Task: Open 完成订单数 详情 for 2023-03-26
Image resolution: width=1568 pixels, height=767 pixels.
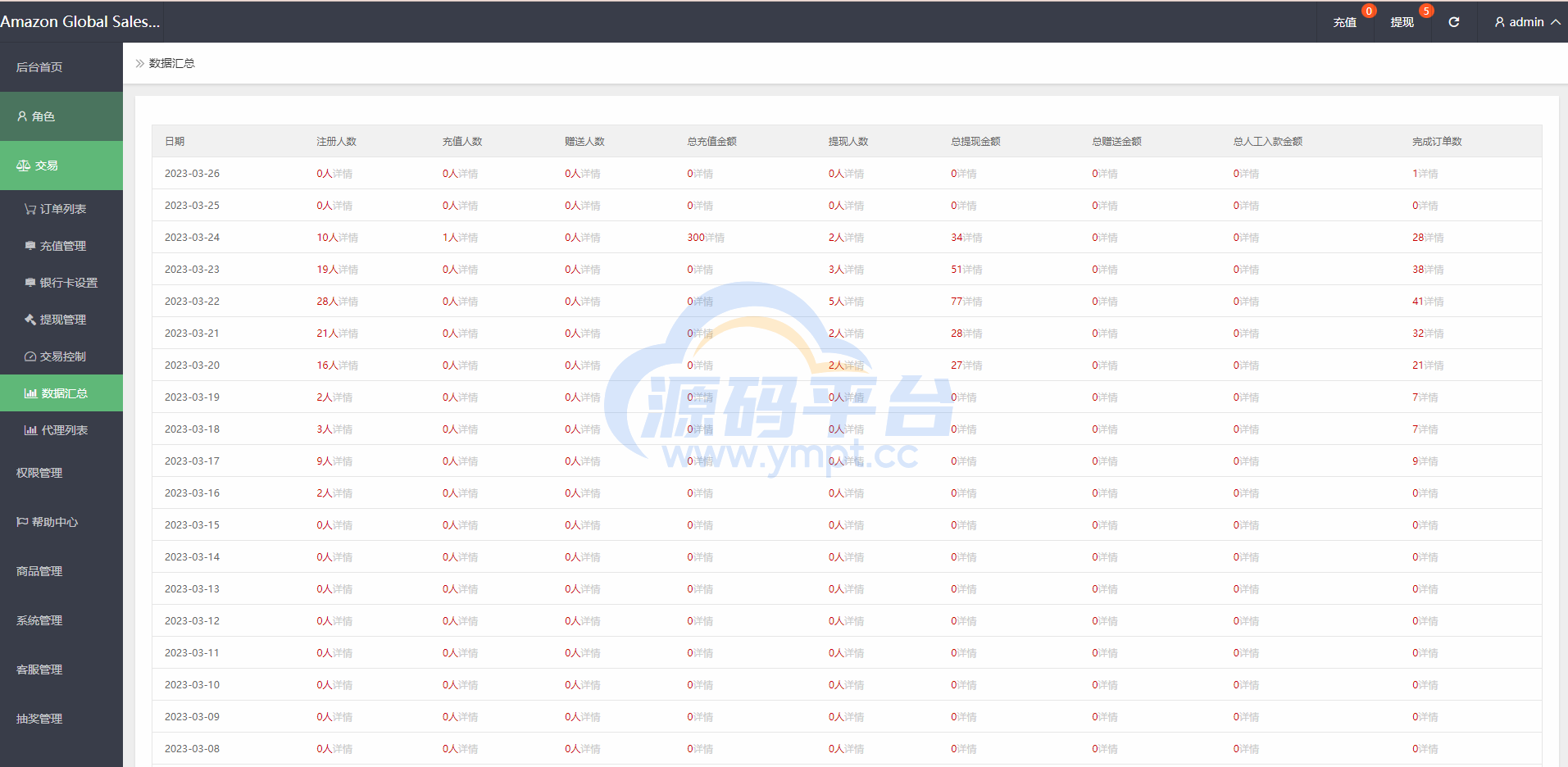Action: click(x=1428, y=174)
